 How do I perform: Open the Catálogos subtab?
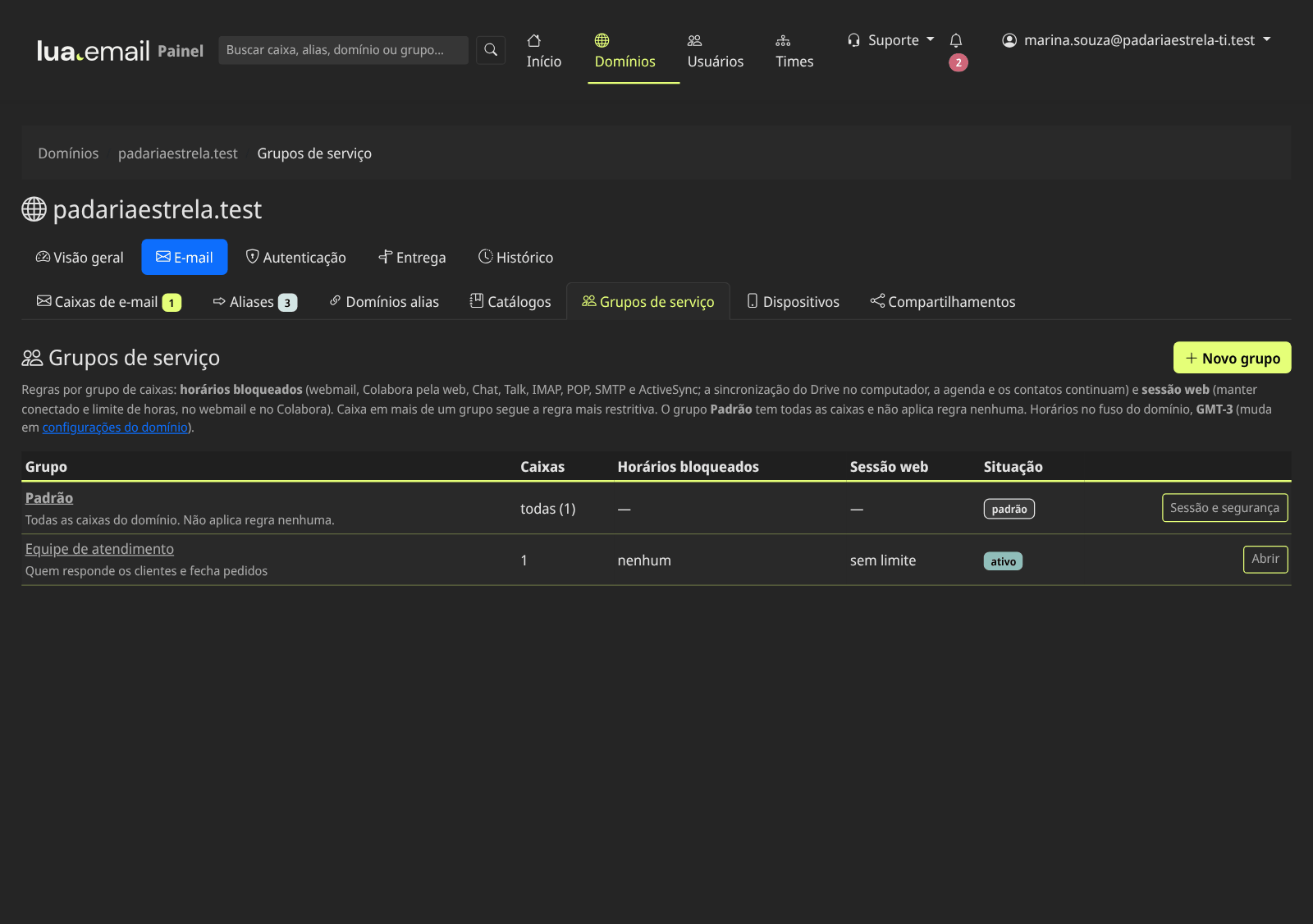coord(510,302)
